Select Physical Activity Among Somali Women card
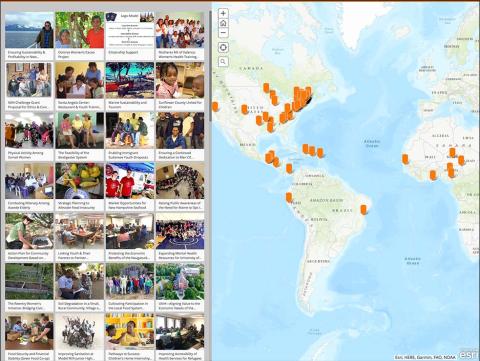Screen dimensions: 480x361 29,136
